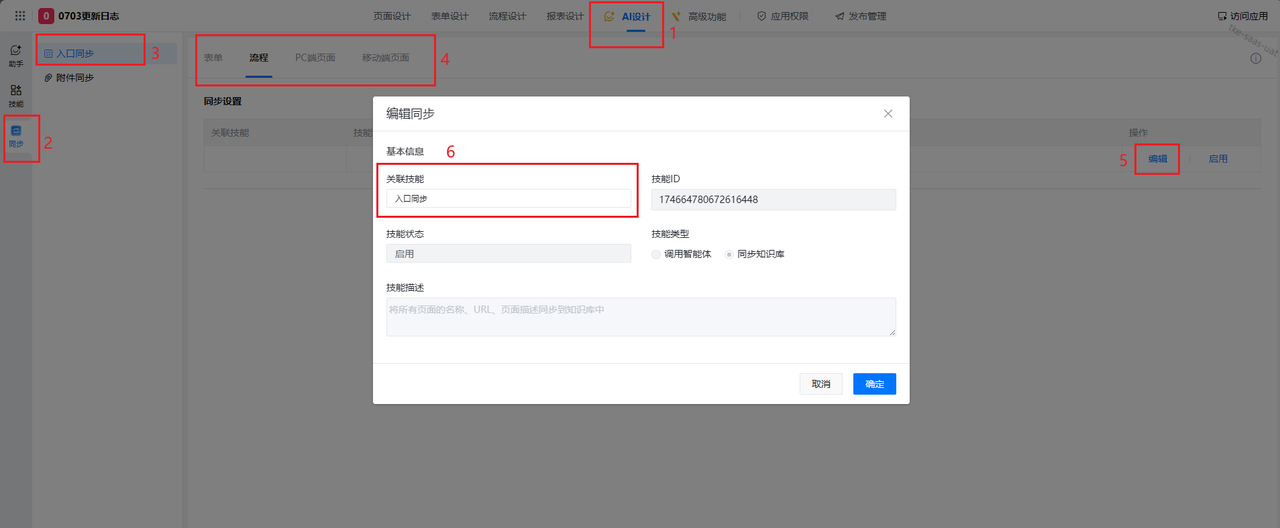
Task: Click the 取消 cancel button
Action: 821,384
